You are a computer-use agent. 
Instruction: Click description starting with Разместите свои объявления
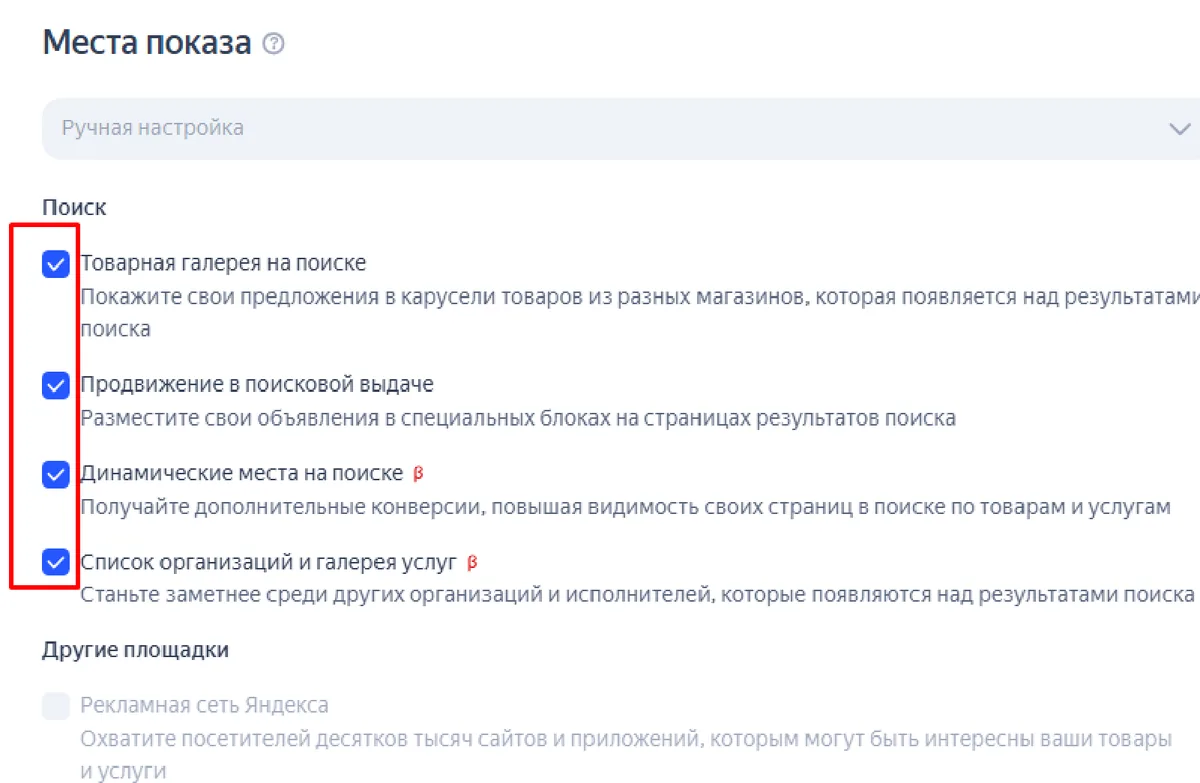click(518, 418)
